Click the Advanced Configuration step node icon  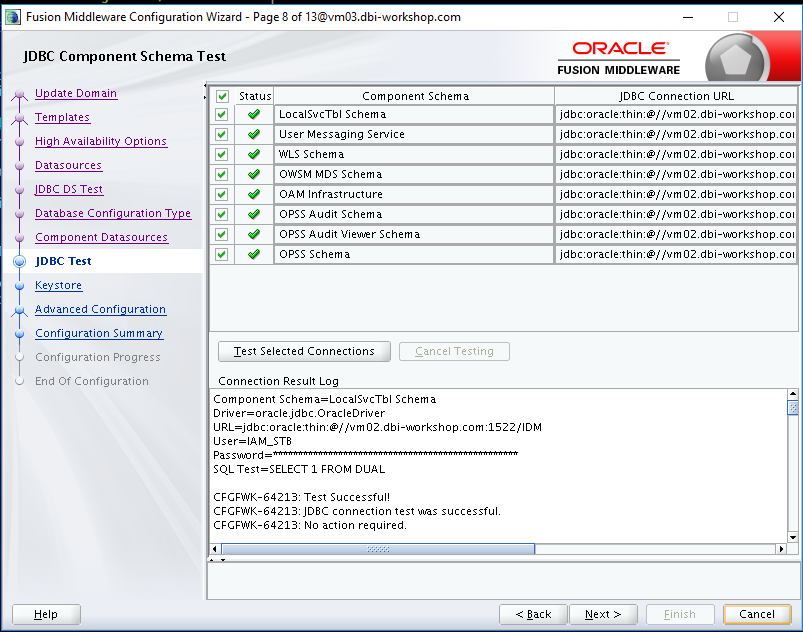[x=19, y=310]
